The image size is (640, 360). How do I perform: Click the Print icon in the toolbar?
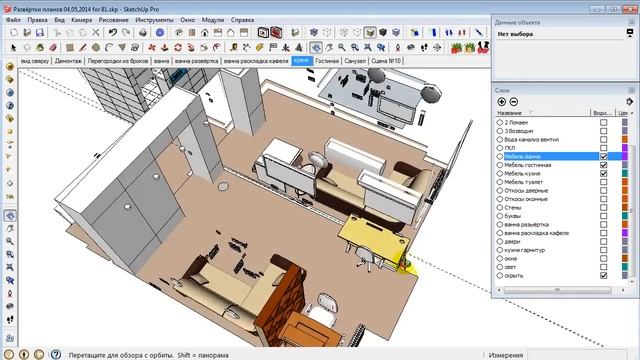click(x=143, y=33)
